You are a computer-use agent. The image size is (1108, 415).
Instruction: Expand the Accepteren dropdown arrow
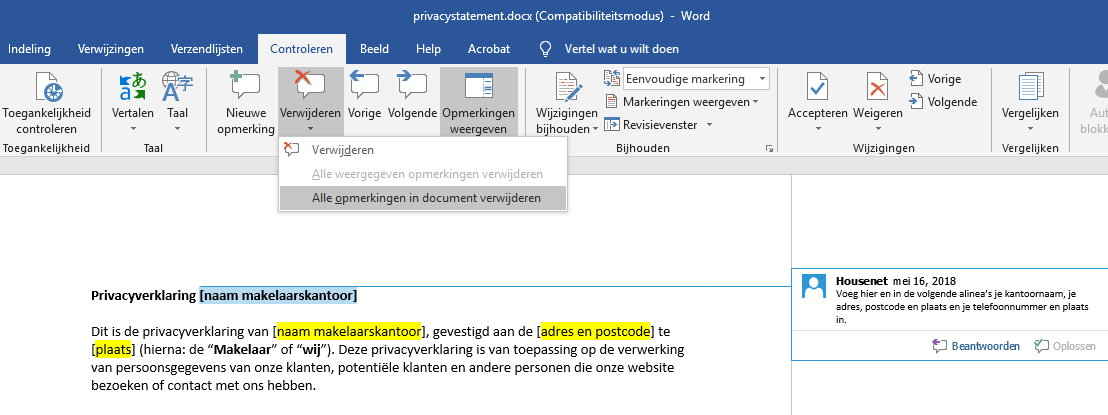tap(818, 129)
